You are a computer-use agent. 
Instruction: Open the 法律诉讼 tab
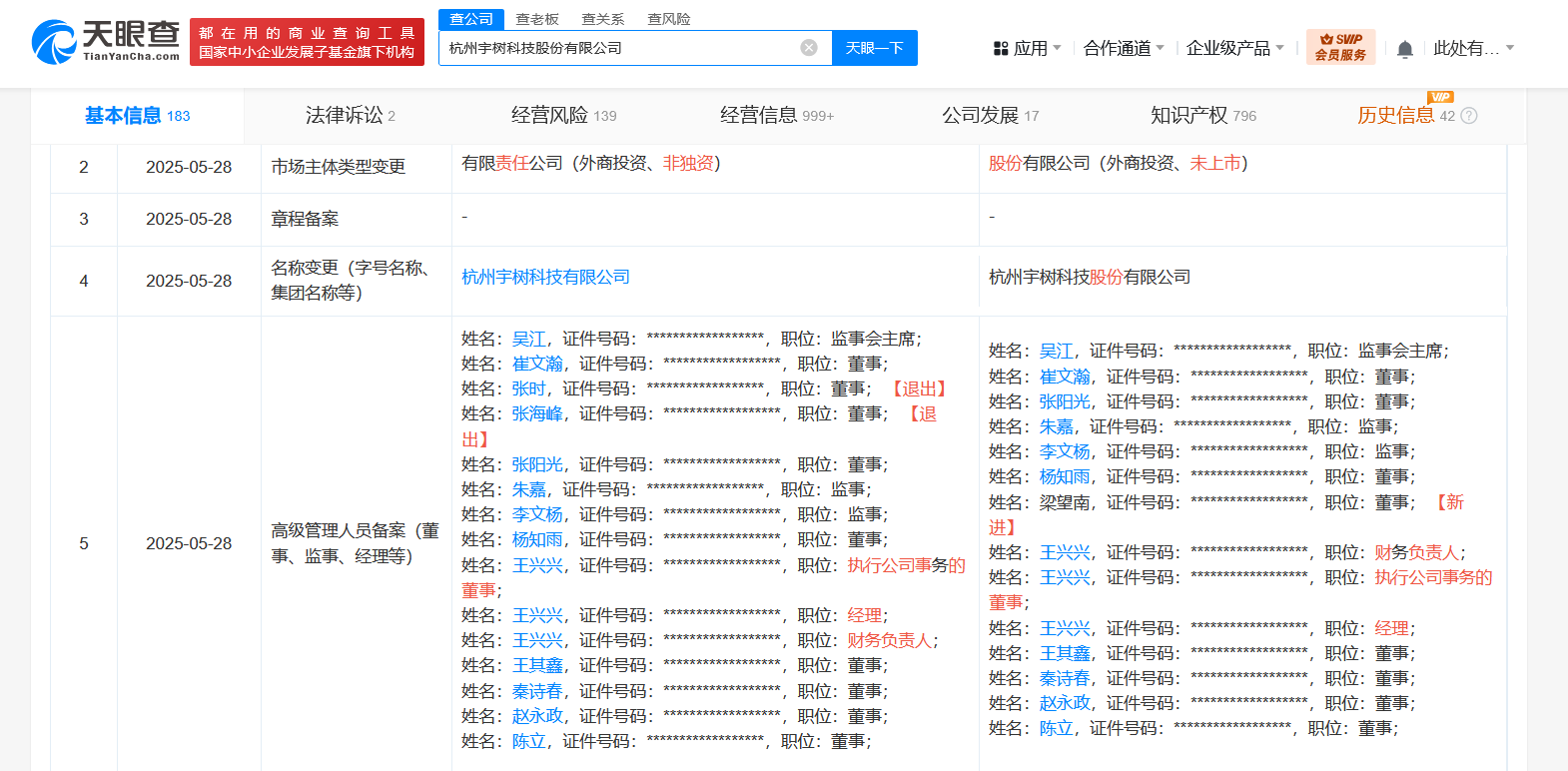(350, 116)
